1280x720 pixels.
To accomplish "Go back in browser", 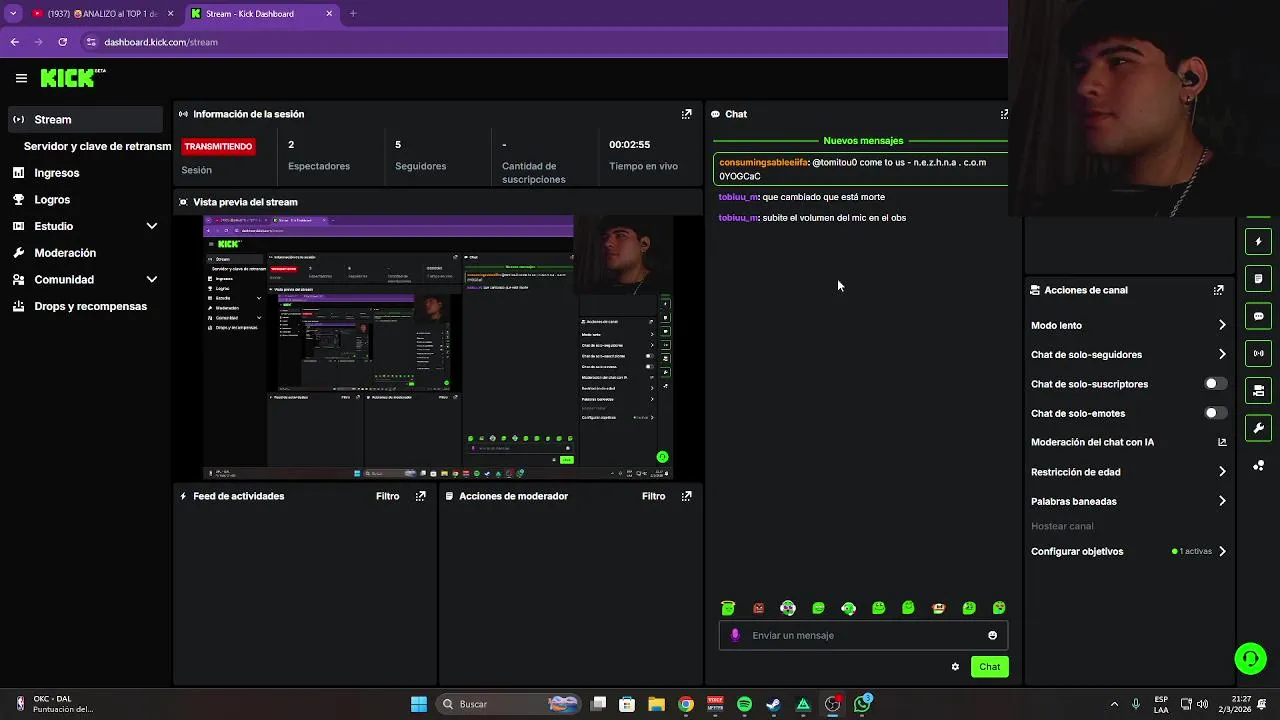I will [14, 42].
